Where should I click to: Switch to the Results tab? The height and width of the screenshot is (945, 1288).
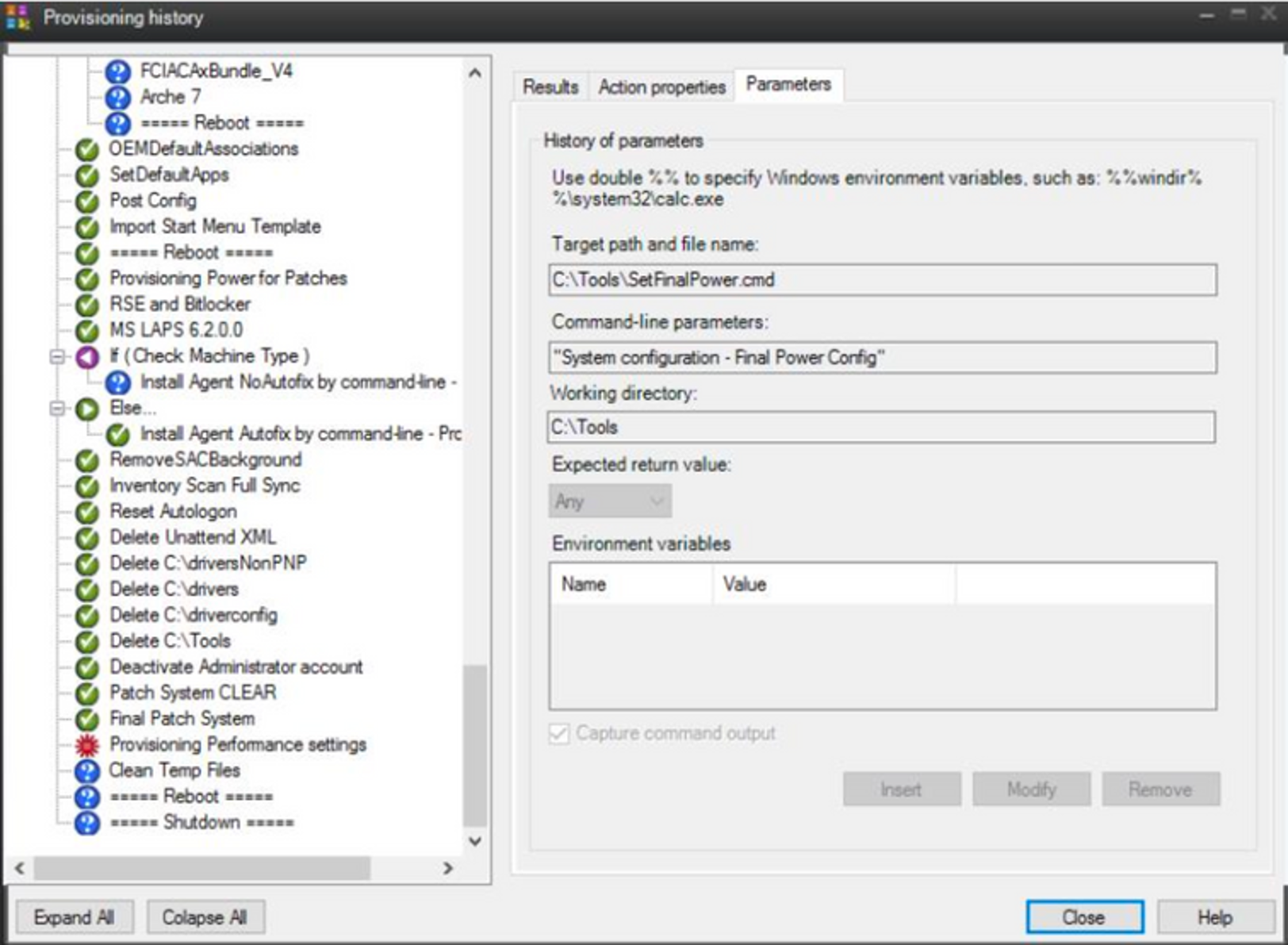pos(550,86)
